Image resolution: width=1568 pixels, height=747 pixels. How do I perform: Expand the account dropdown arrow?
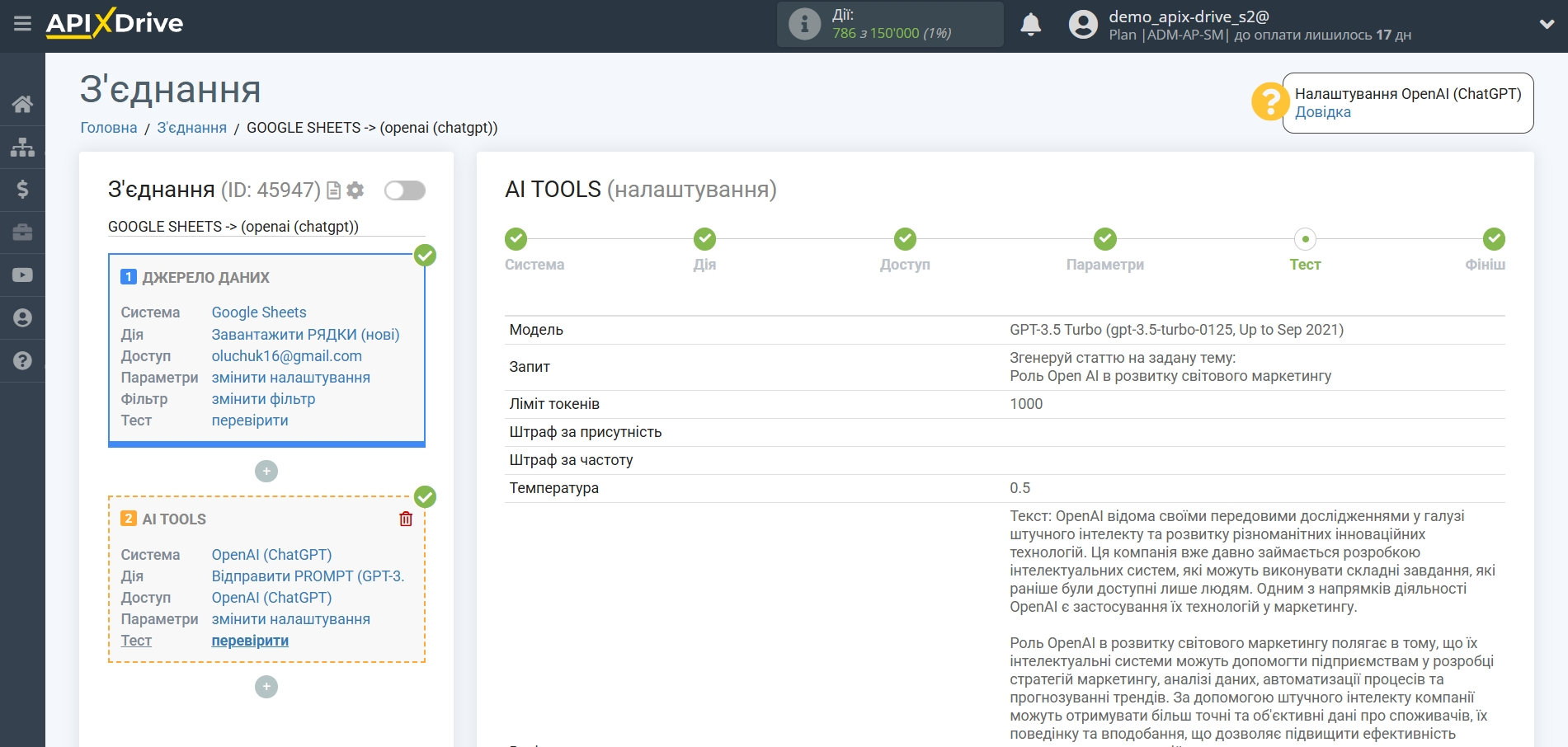pos(1547,24)
